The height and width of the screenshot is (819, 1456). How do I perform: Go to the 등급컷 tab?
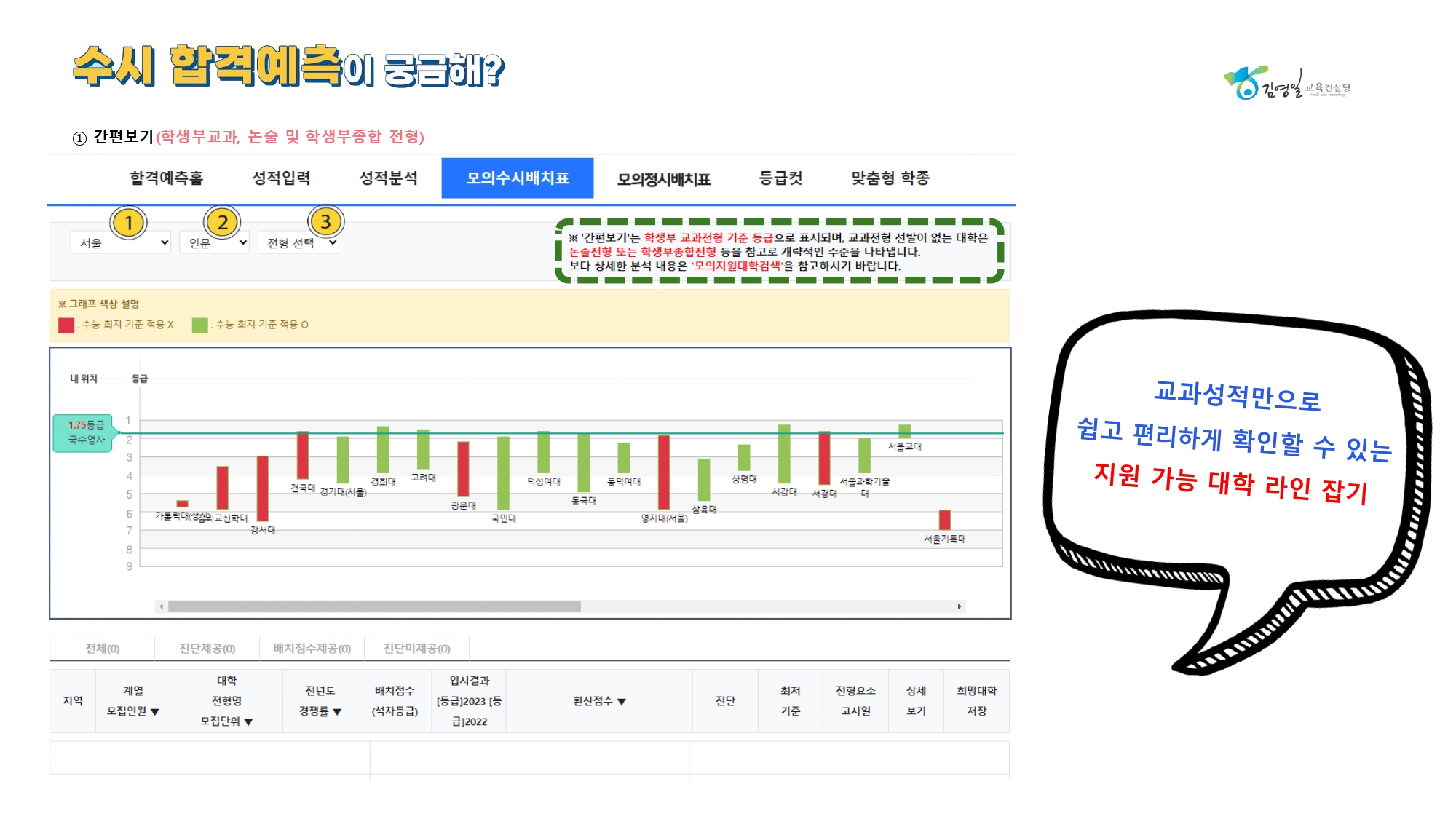tap(780, 178)
